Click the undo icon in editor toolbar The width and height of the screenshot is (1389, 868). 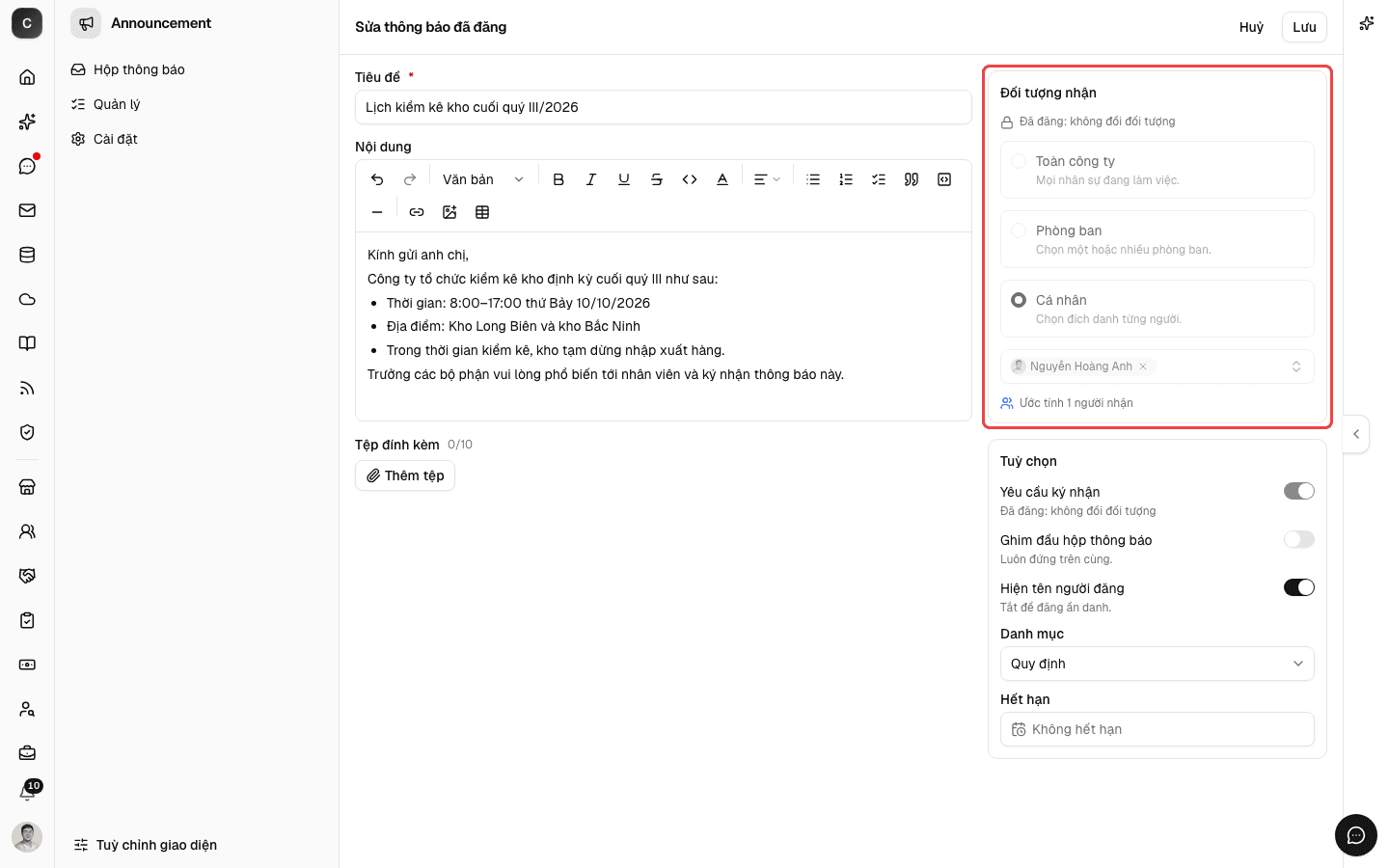pyautogui.click(x=377, y=179)
